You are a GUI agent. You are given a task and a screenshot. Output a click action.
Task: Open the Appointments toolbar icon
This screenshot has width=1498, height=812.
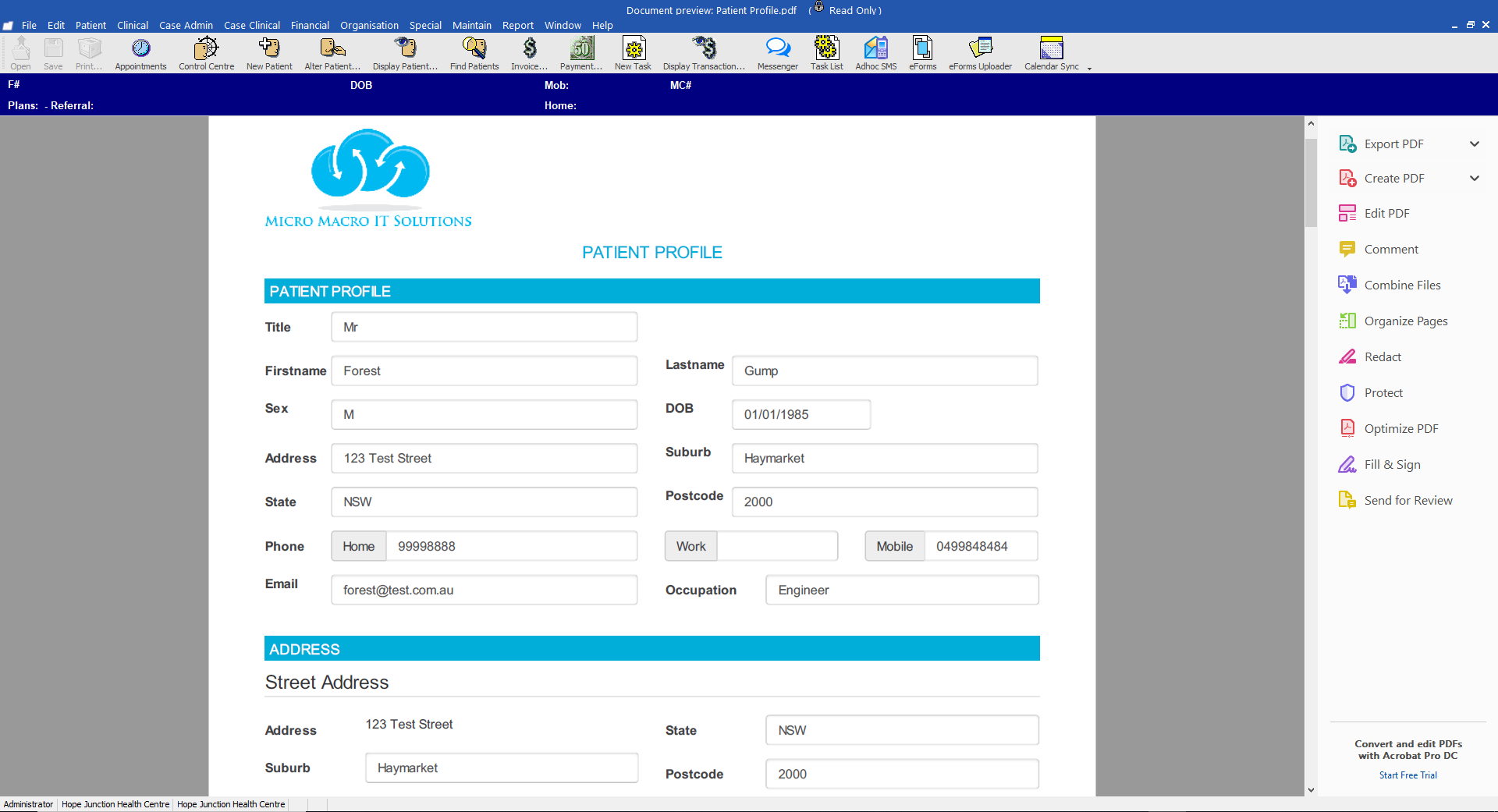tap(140, 53)
